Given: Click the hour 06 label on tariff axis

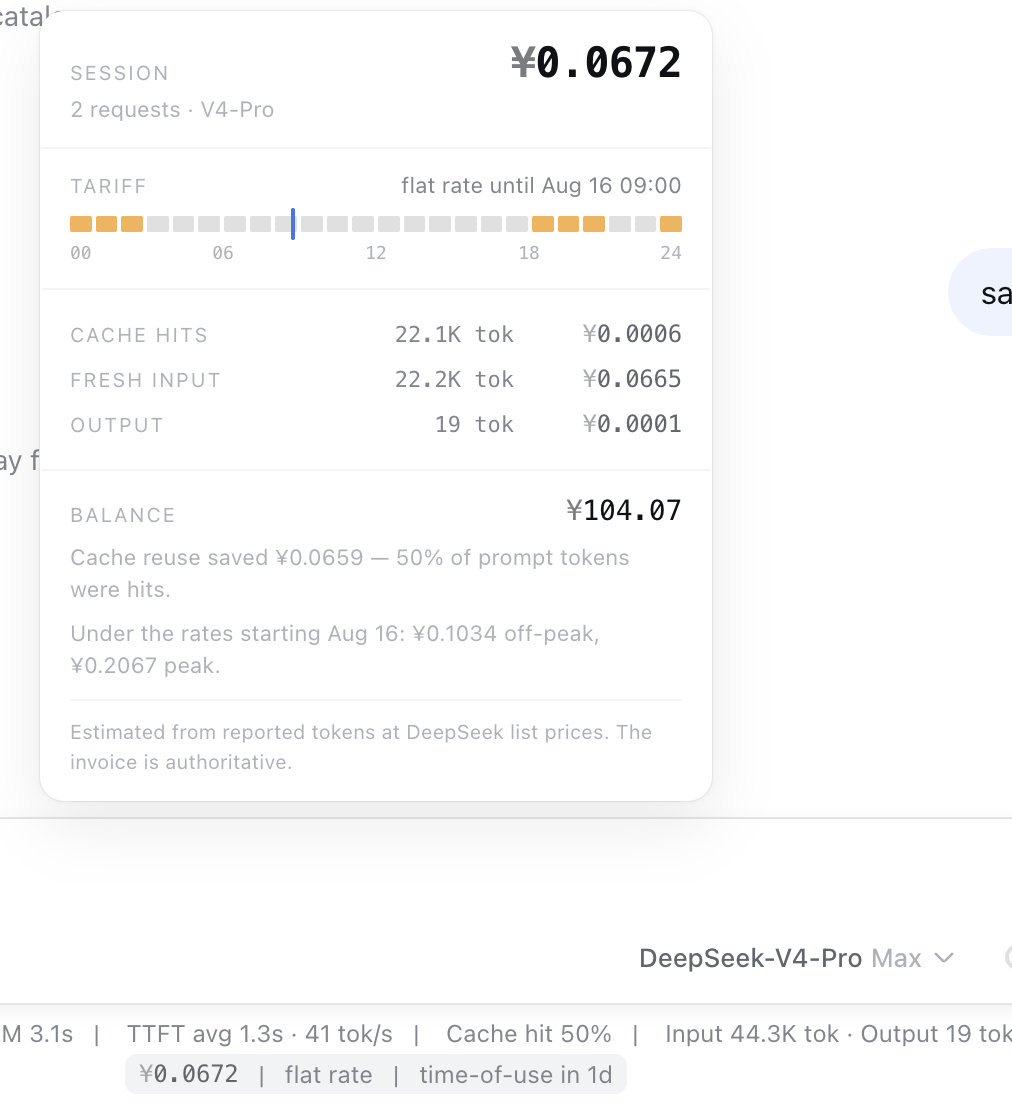Looking at the screenshot, I should pos(223,253).
